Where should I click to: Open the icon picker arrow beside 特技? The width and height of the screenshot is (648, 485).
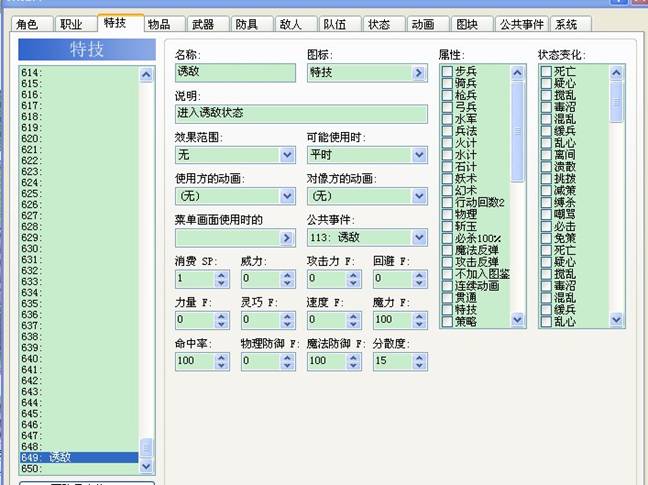click(419, 73)
